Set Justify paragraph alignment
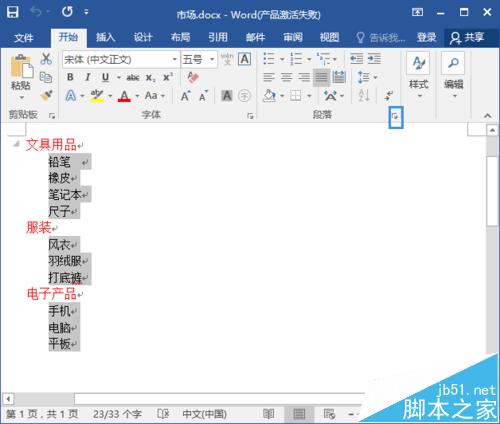This screenshot has height=424, width=500. (x=321, y=78)
